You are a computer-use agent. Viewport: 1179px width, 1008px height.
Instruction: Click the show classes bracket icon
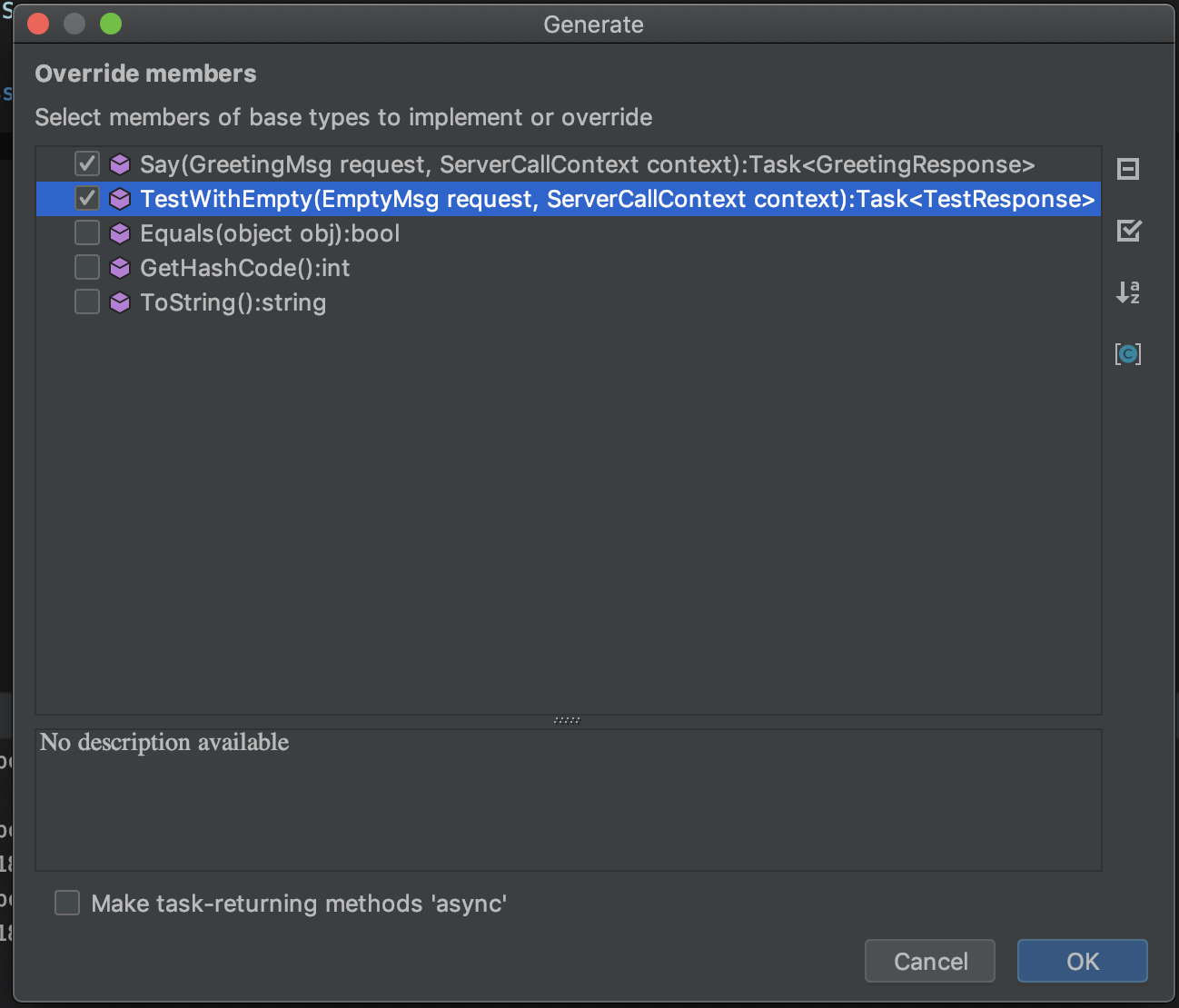(1127, 353)
